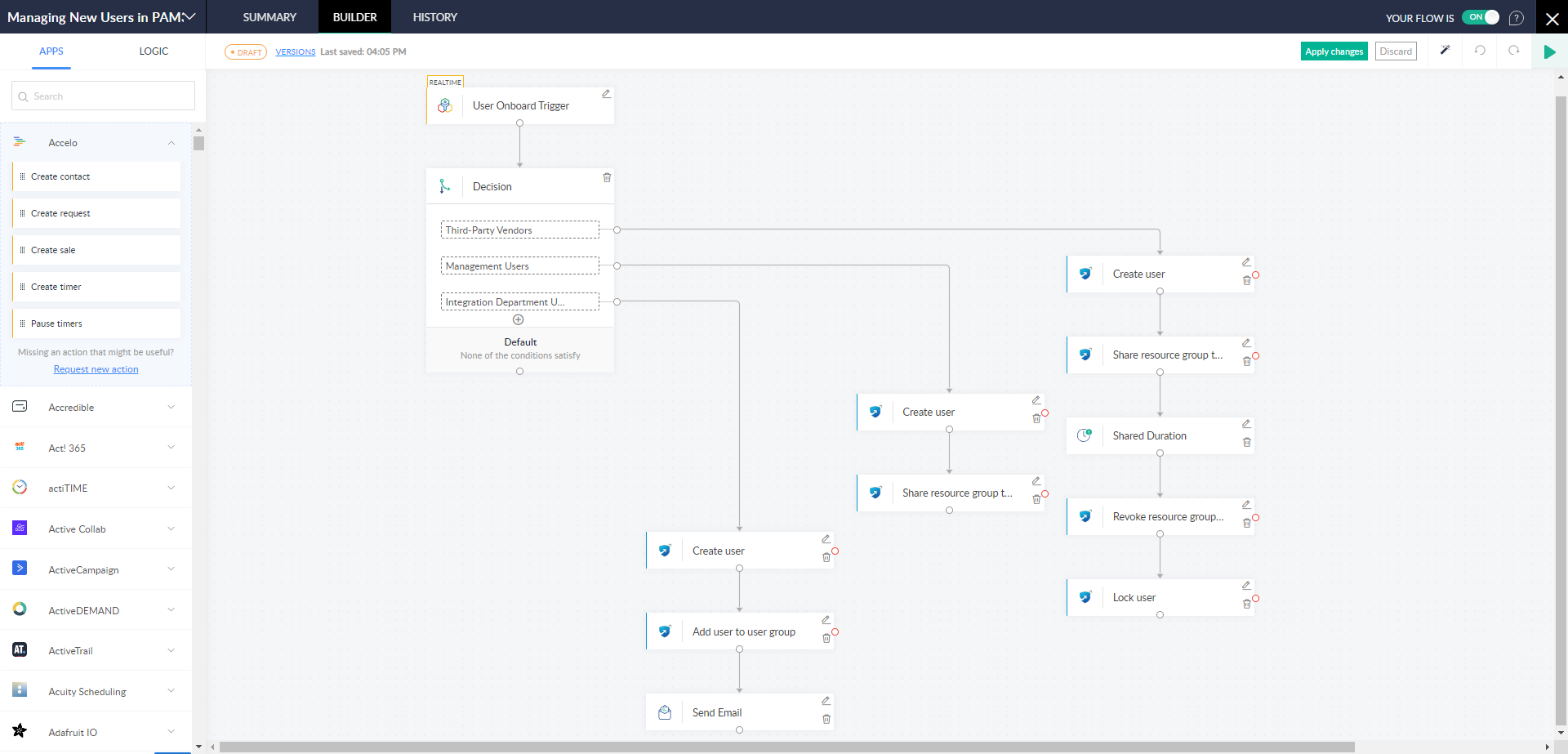
Task: Edit the Shared Duration step using its pencil icon
Action: [1247, 423]
